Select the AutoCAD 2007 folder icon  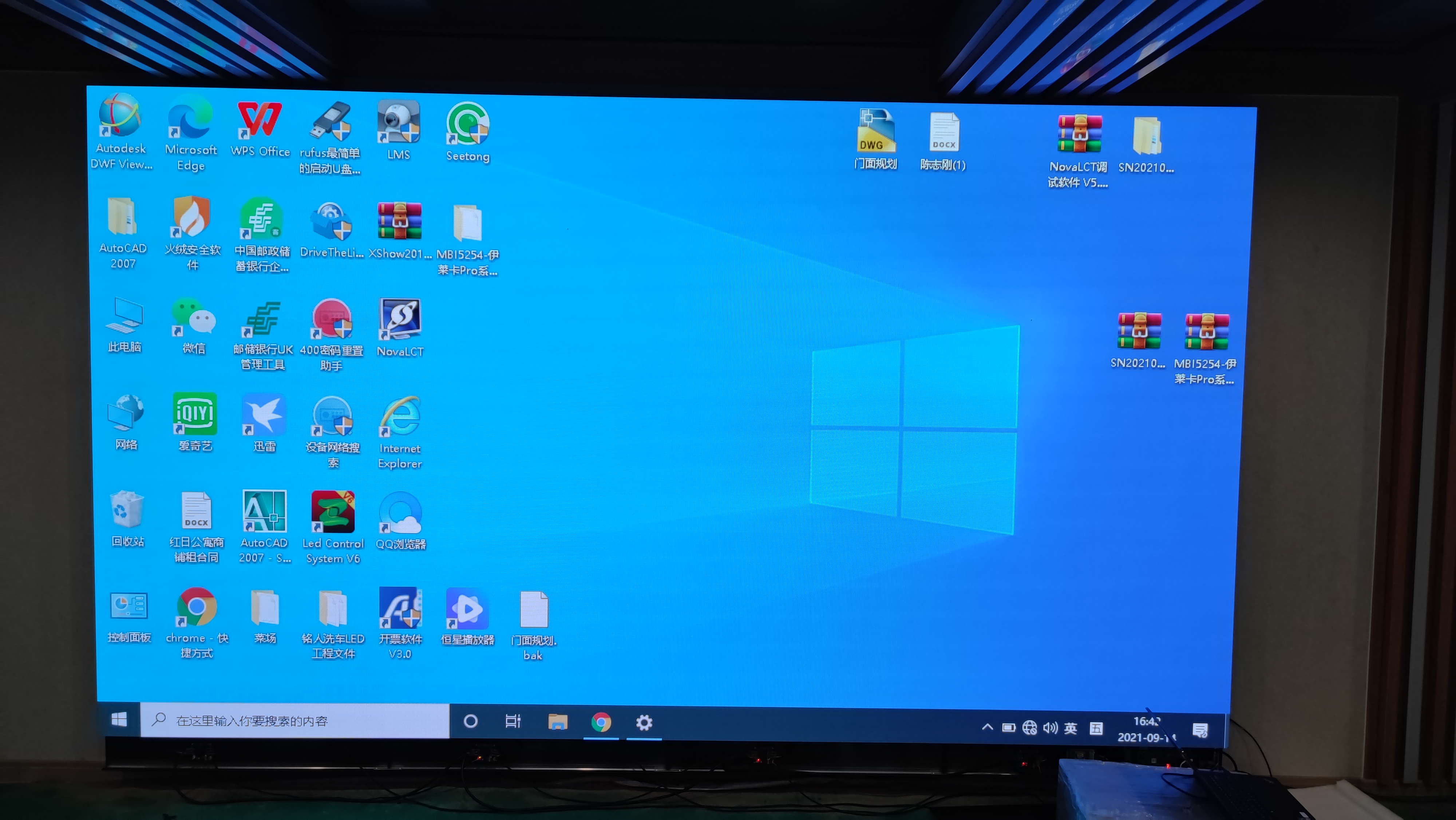coord(122,218)
